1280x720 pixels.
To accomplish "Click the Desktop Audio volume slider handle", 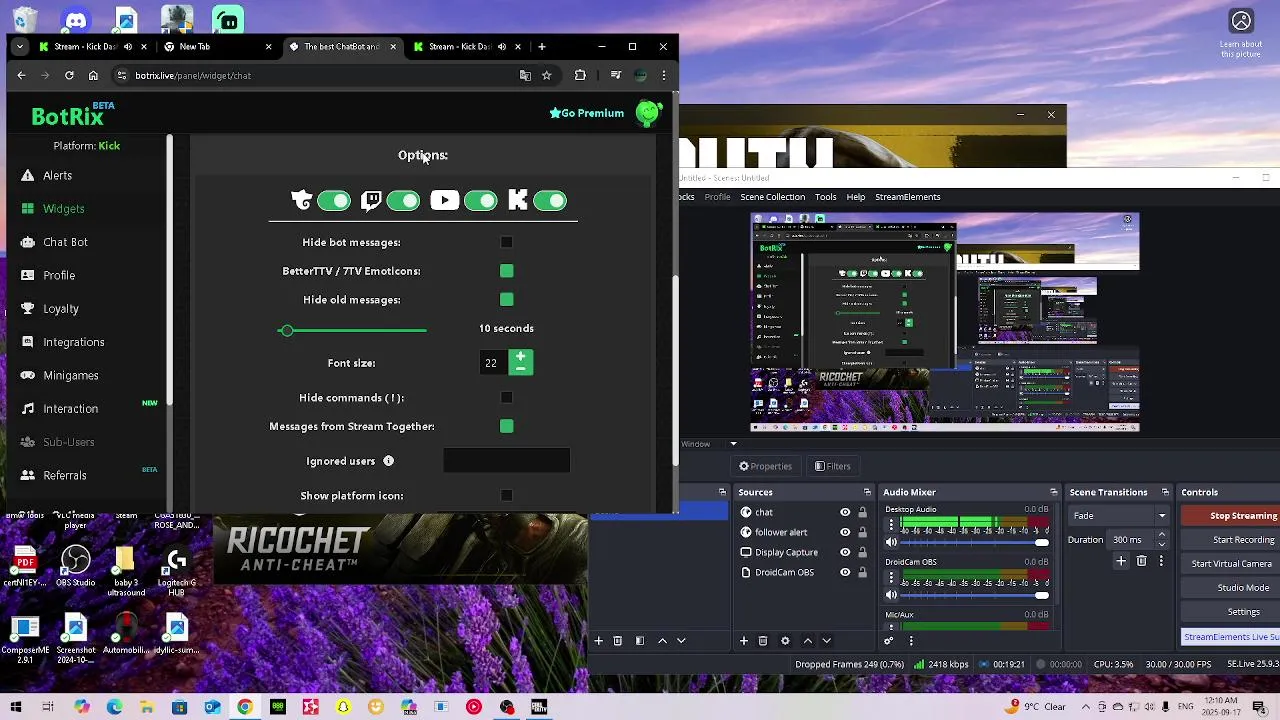I will tap(1042, 542).
